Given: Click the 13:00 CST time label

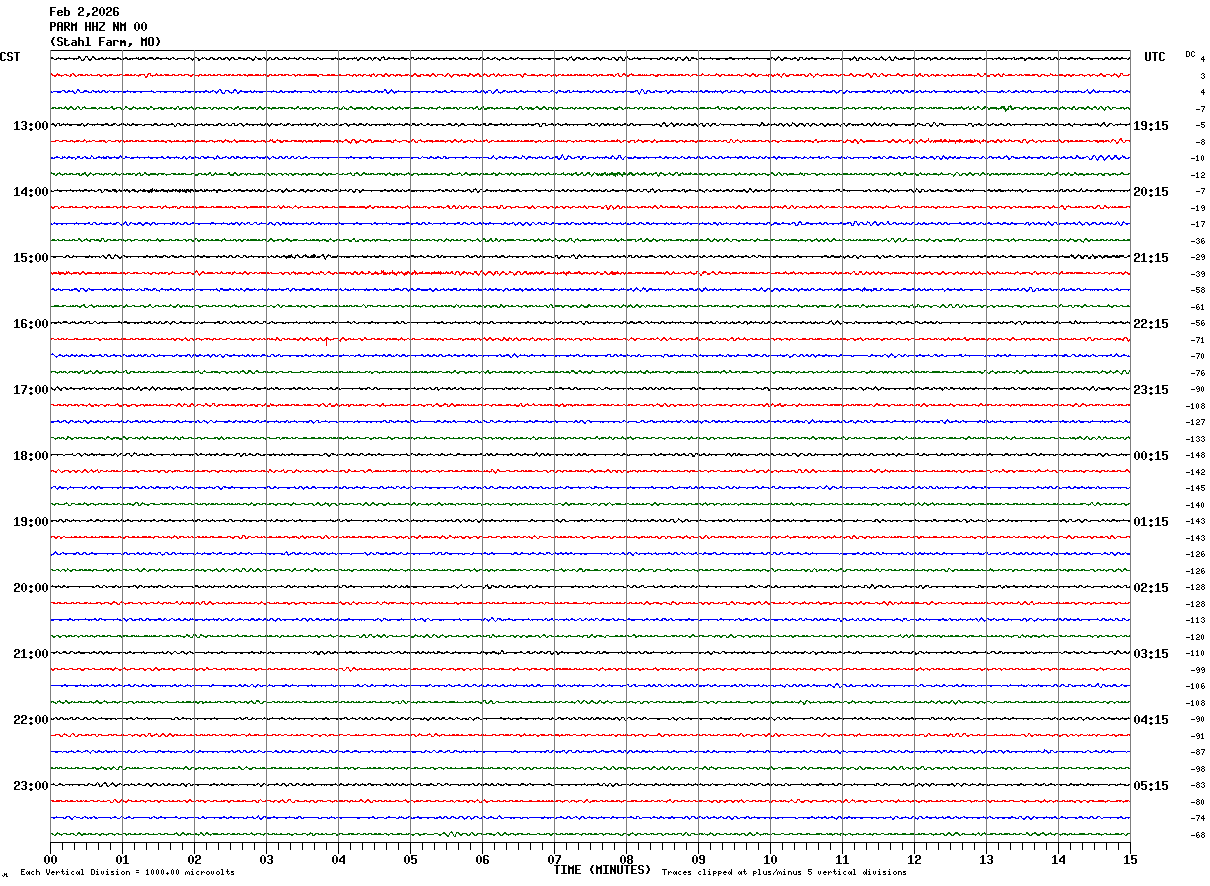Looking at the screenshot, I should 30,126.
